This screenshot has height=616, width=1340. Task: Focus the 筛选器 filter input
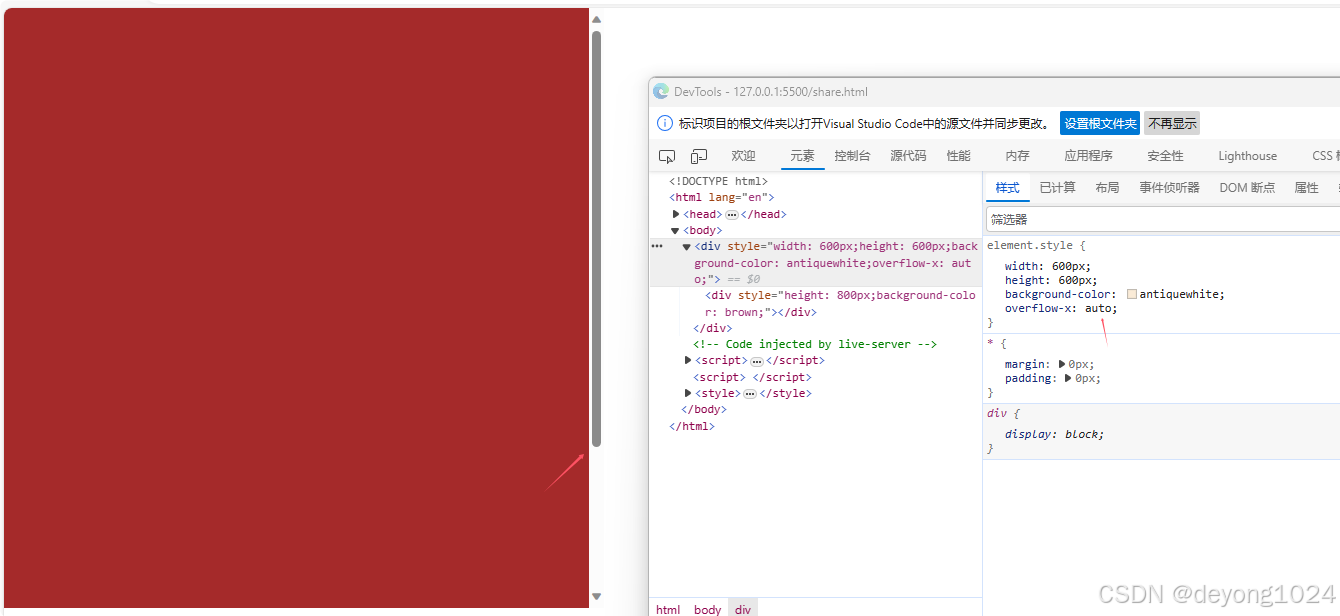click(x=1163, y=219)
